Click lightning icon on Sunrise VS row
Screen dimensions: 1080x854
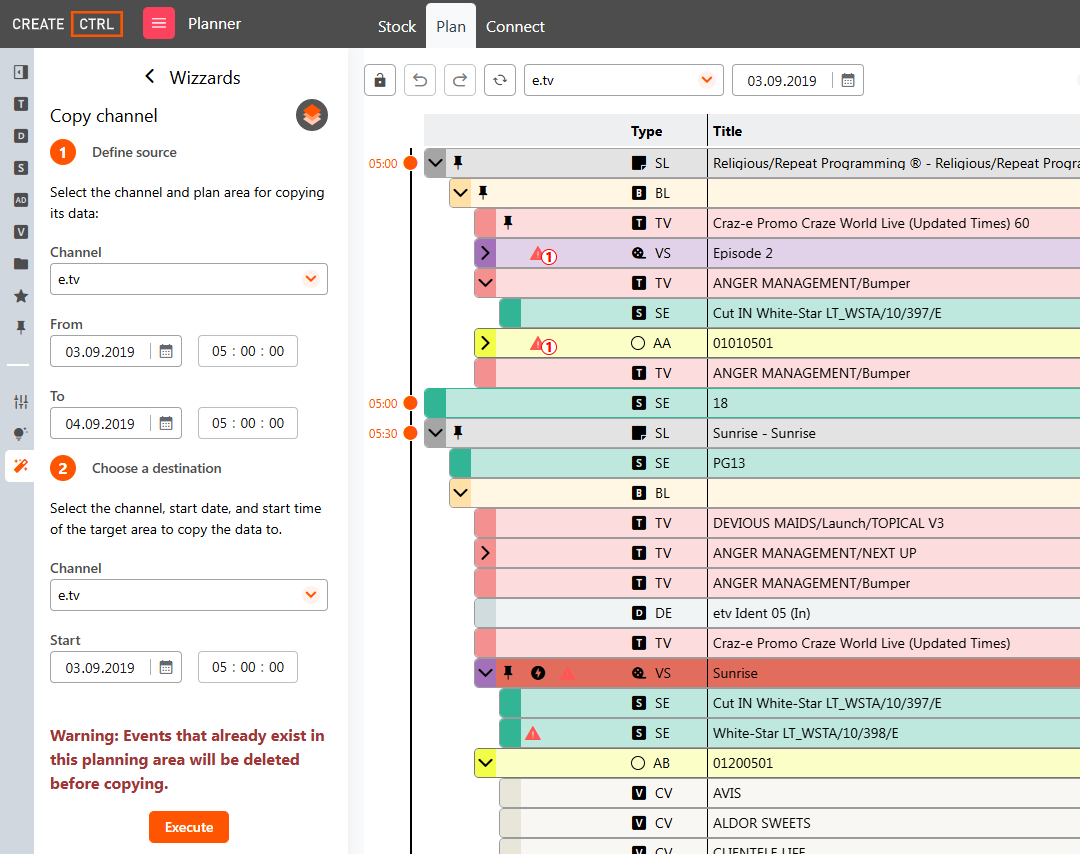[538, 673]
